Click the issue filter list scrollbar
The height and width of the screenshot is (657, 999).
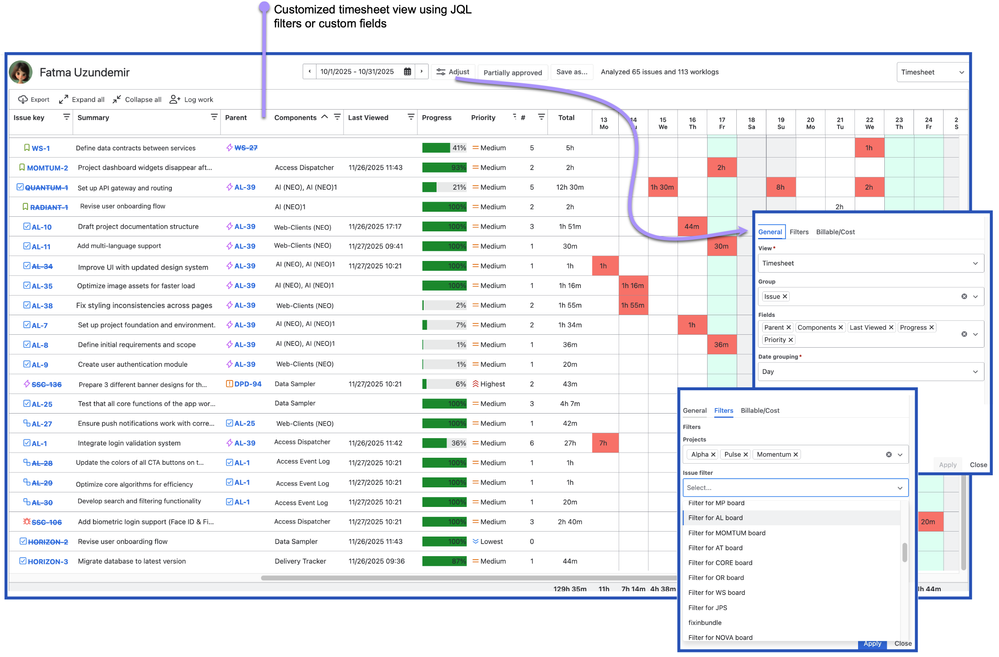coord(905,552)
